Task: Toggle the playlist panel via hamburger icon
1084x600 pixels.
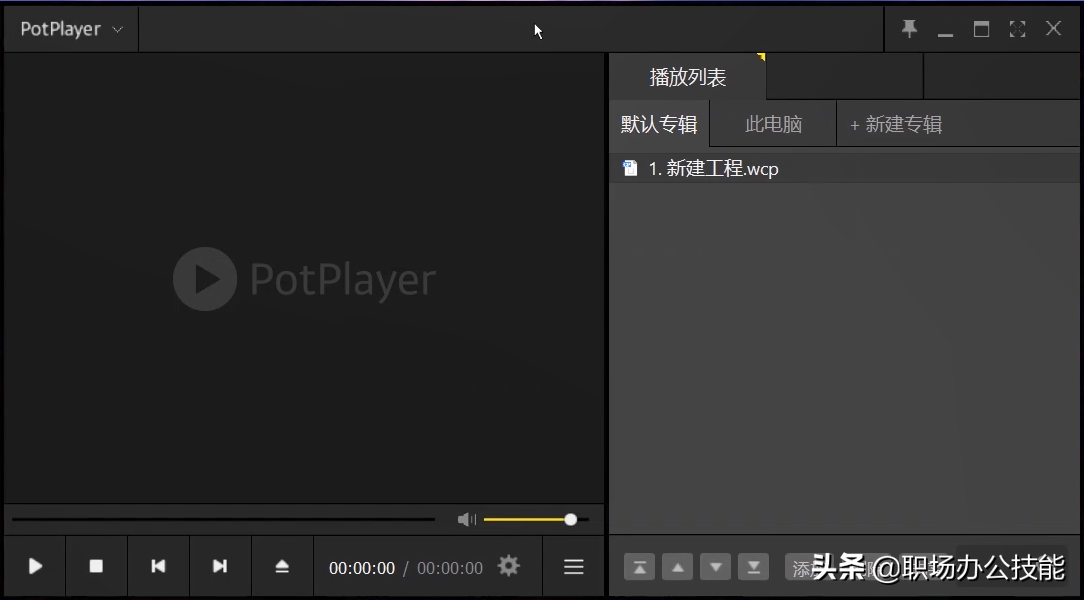Action: 574,567
